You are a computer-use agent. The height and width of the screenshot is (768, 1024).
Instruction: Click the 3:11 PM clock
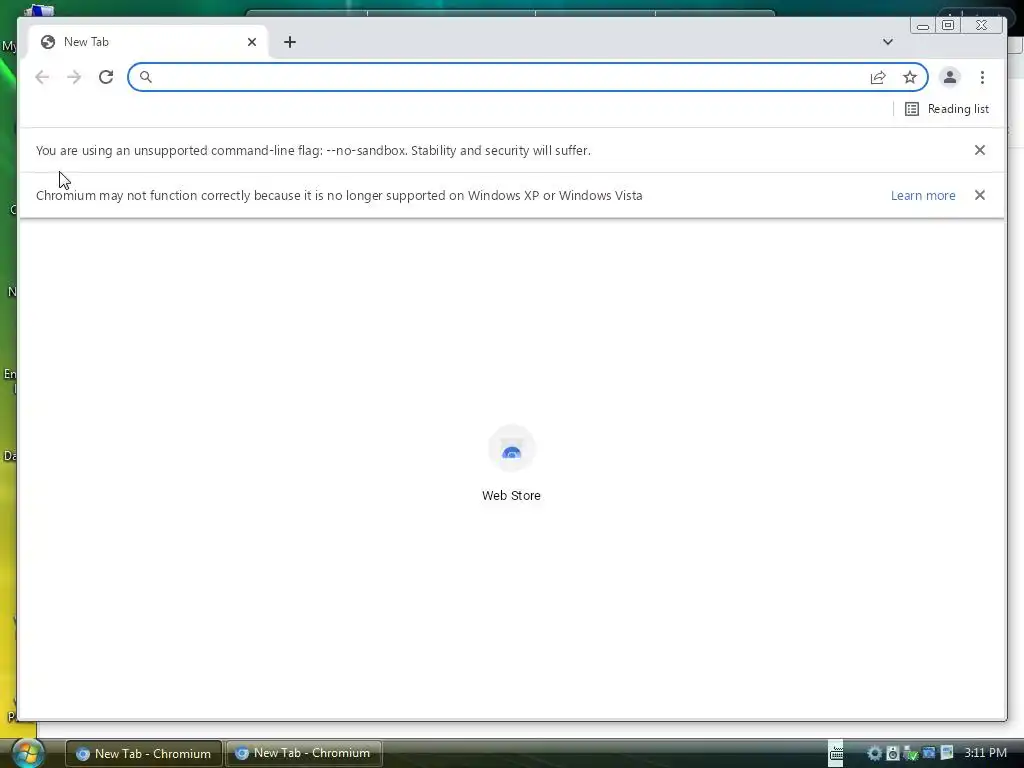coord(985,753)
